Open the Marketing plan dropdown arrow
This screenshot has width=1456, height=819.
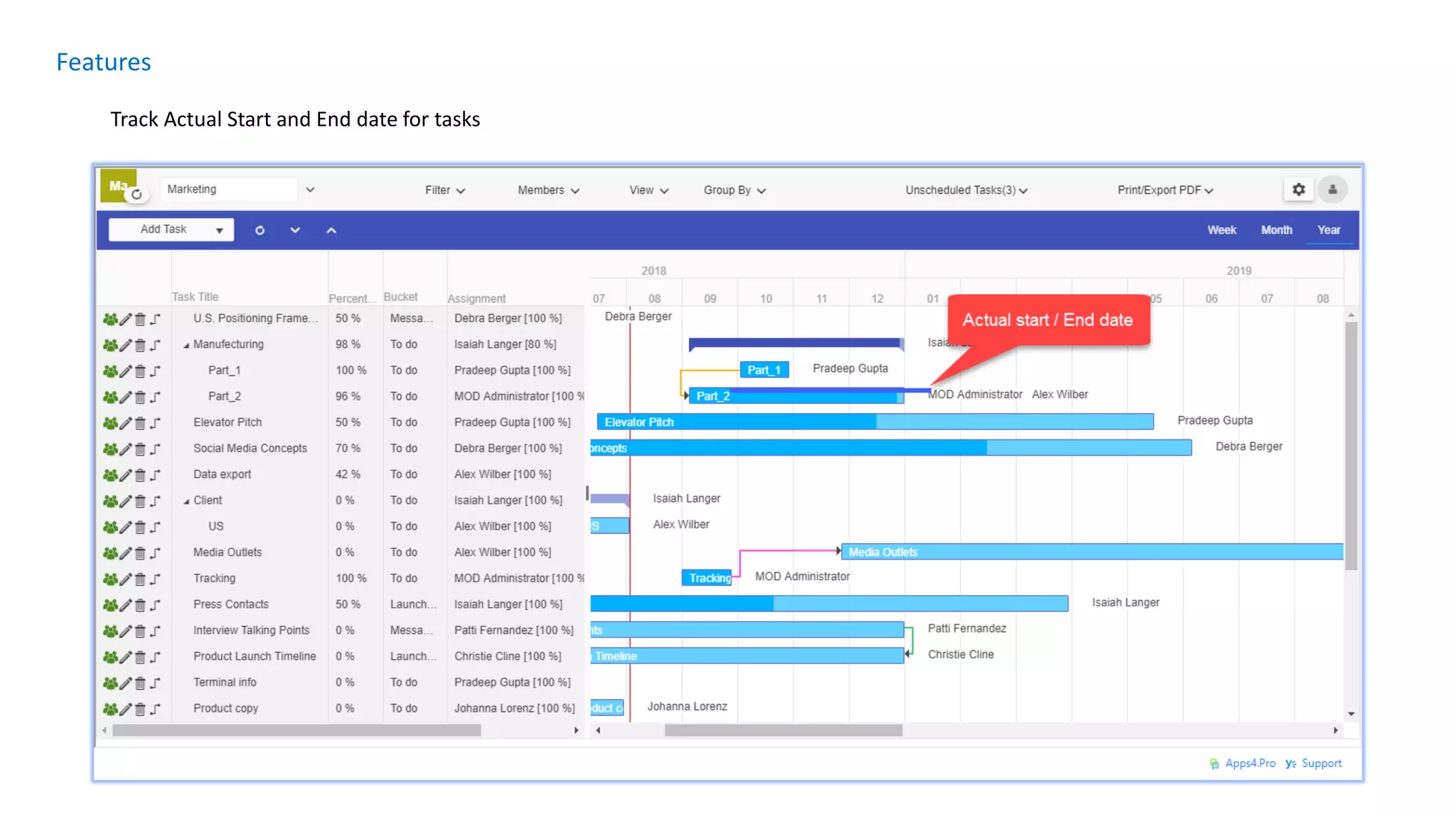point(310,190)
